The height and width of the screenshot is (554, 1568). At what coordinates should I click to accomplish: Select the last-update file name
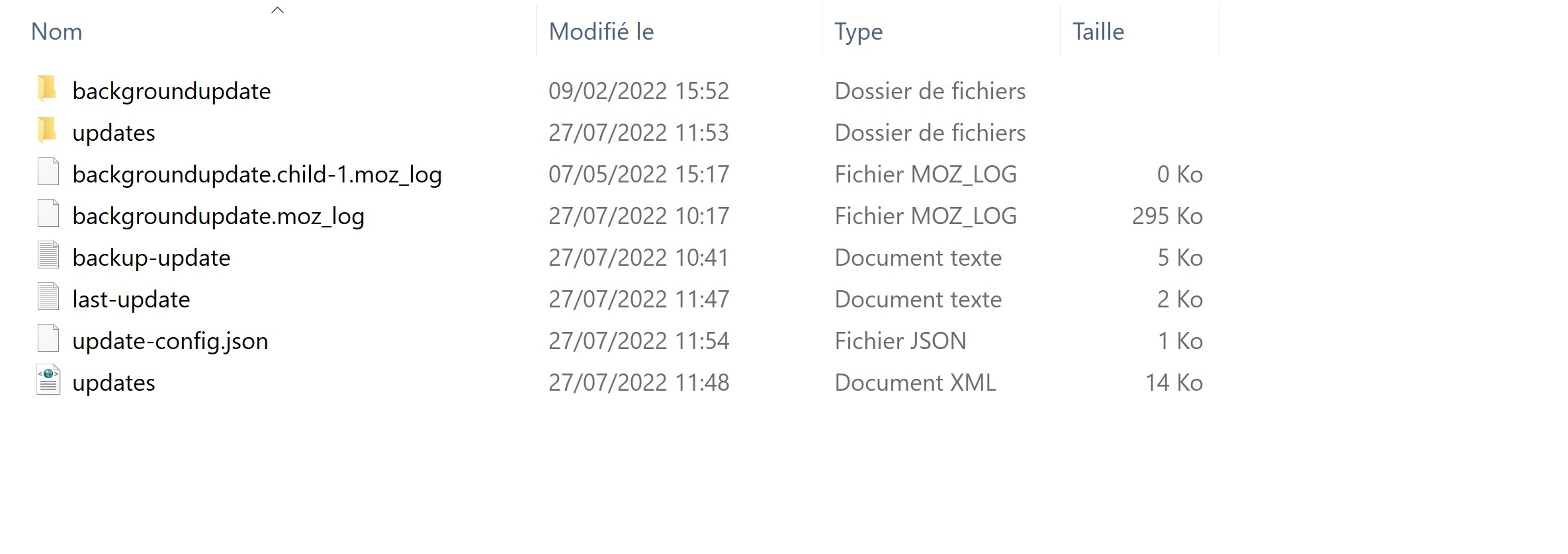[131, 299]
